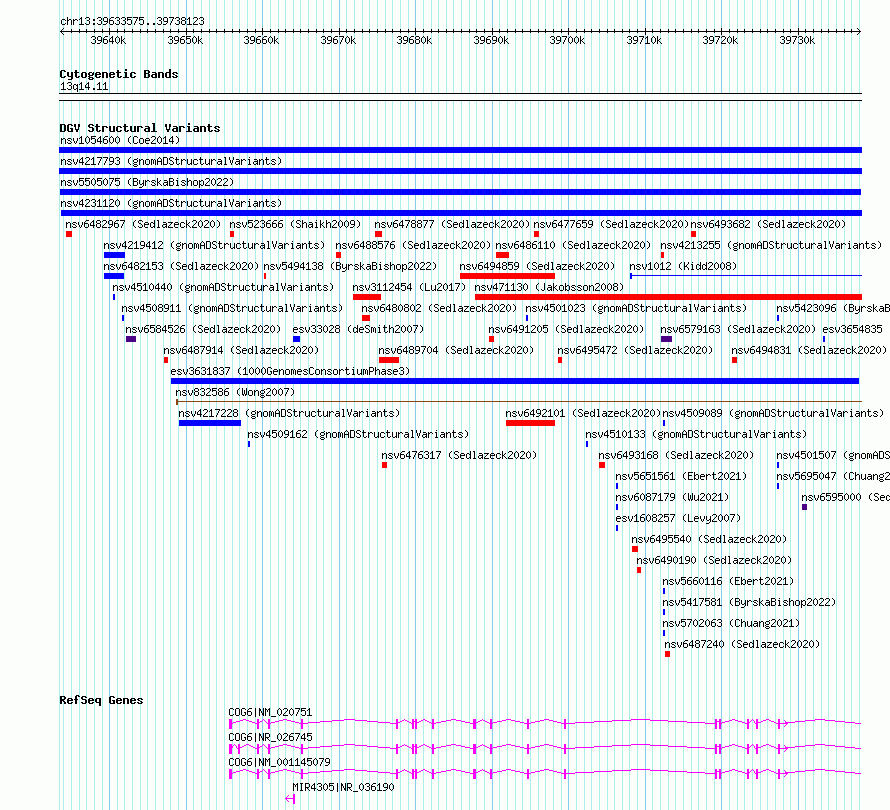Select red bar under nsv6489704
This screenshot has height=810, width=890.
pos(389,360)
